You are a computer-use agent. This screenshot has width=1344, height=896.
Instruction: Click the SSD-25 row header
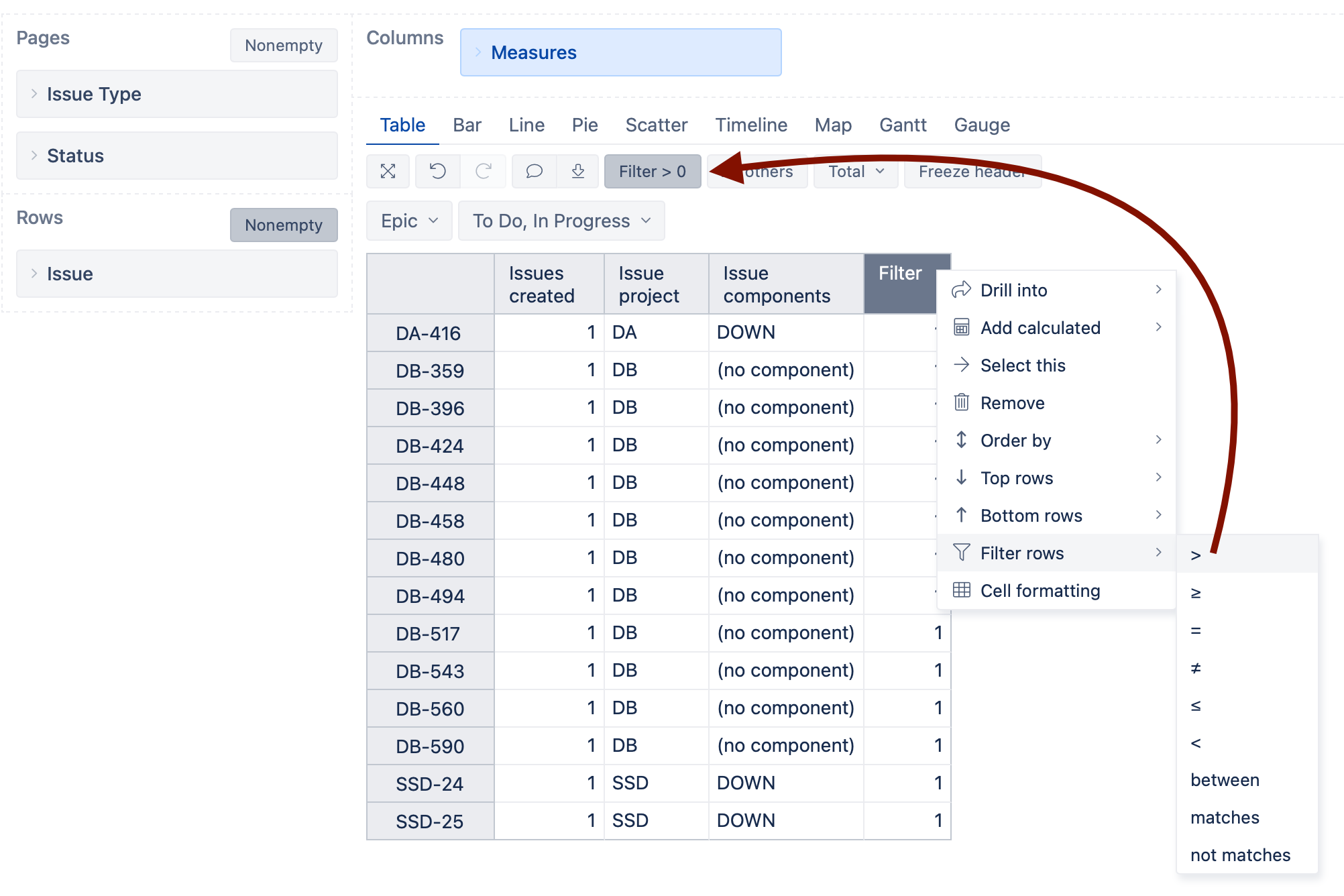(431, 821)
